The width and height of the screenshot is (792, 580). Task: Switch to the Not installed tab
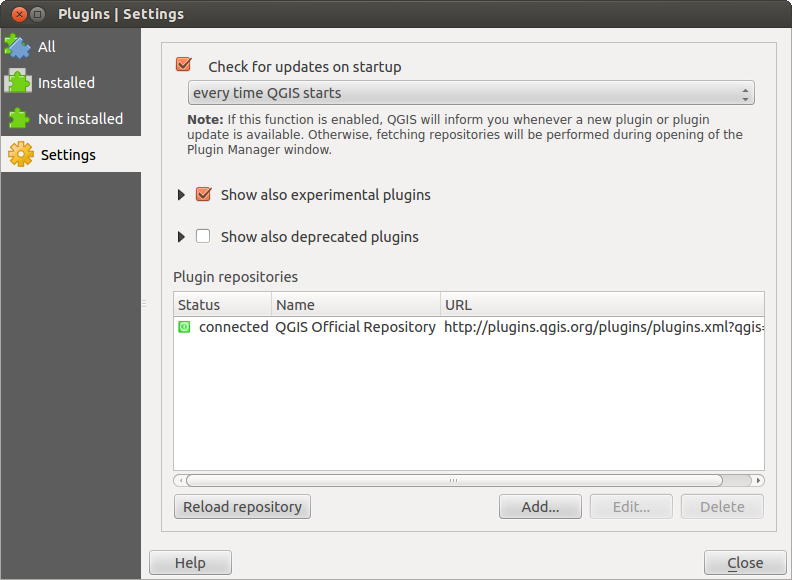(x=80, y=118)
